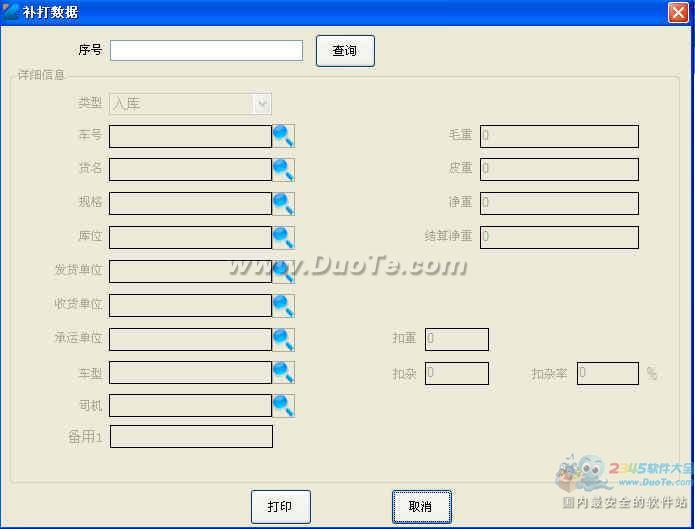Click the 毛重 input box
Image resolution: width=695 pixels, height=529 pixels.
tap(559, 136)
